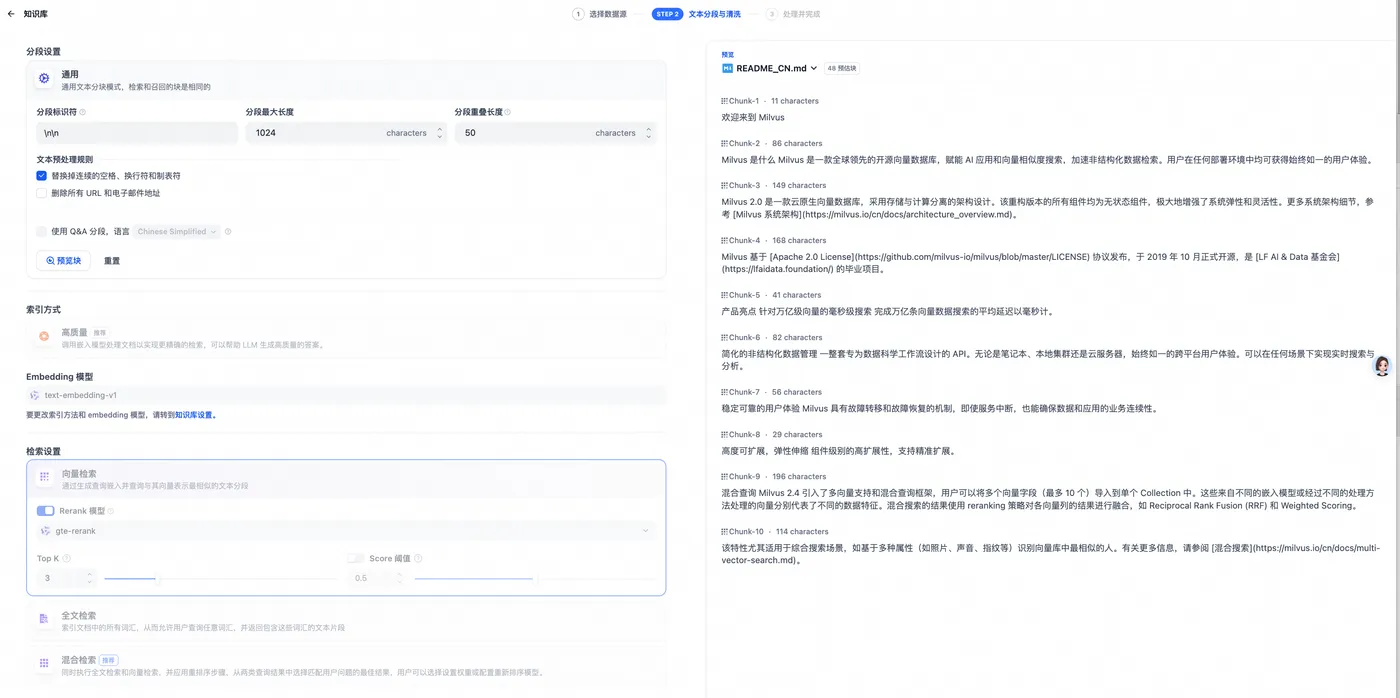
Task: Open the Chinese Simplified language dropdown
Action: point(177,231)
